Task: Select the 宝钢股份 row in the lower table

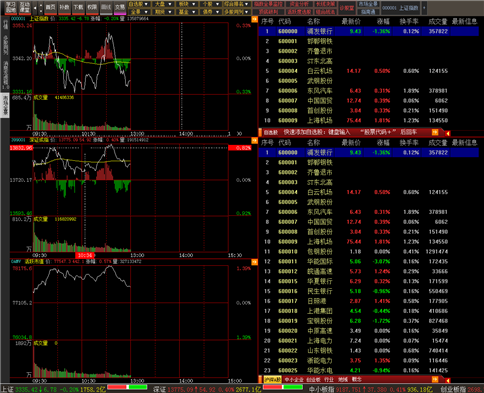Action: 369,321
